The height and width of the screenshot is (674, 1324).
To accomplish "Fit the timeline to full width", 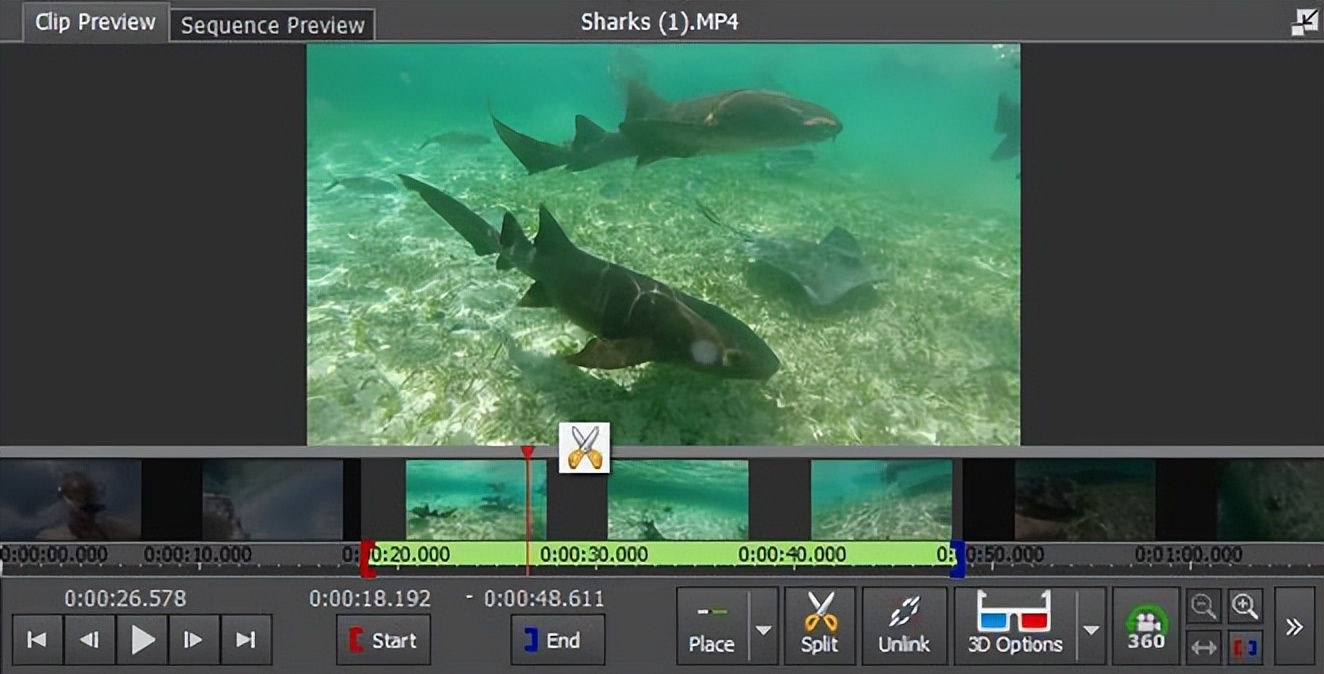I will (1204, 647).
